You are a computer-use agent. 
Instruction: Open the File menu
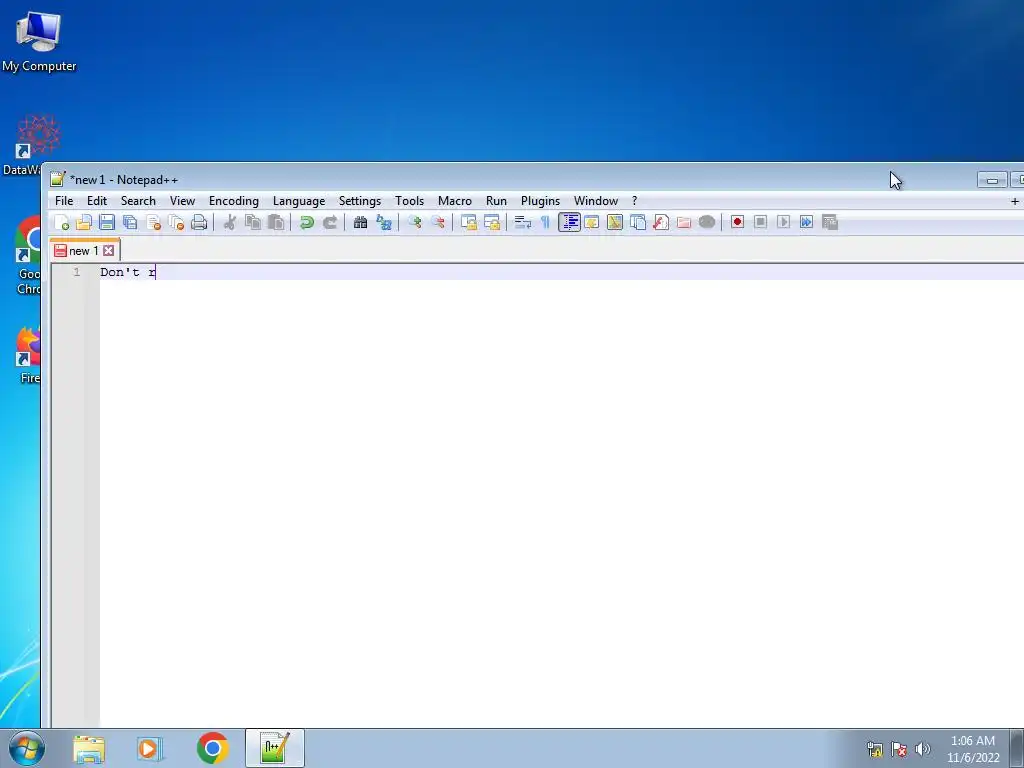click(64, 200)
